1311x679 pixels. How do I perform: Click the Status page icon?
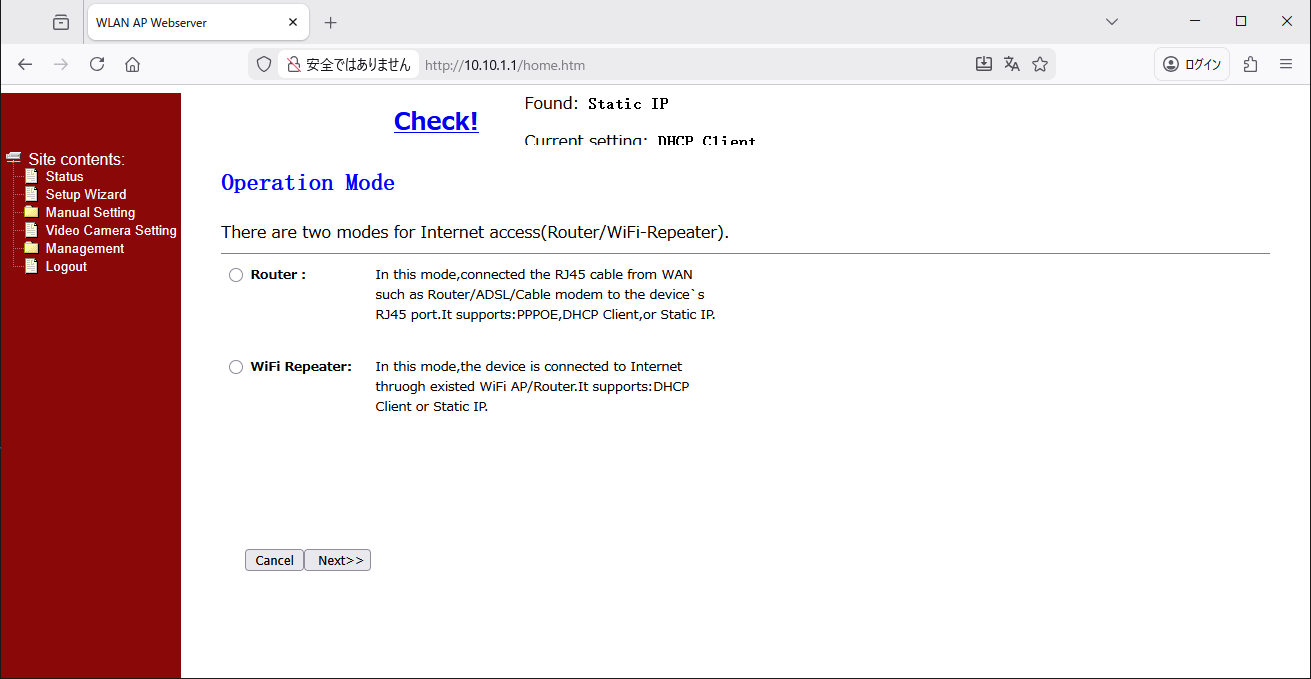(31, 176)
